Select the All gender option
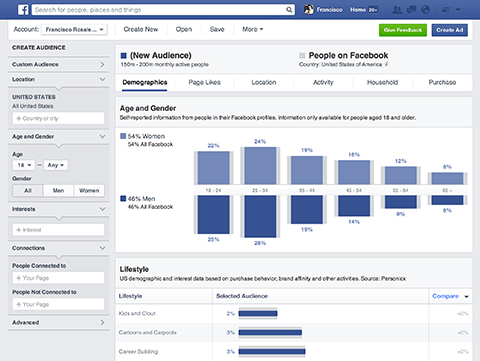480x361 pixels. coord(28,190)
